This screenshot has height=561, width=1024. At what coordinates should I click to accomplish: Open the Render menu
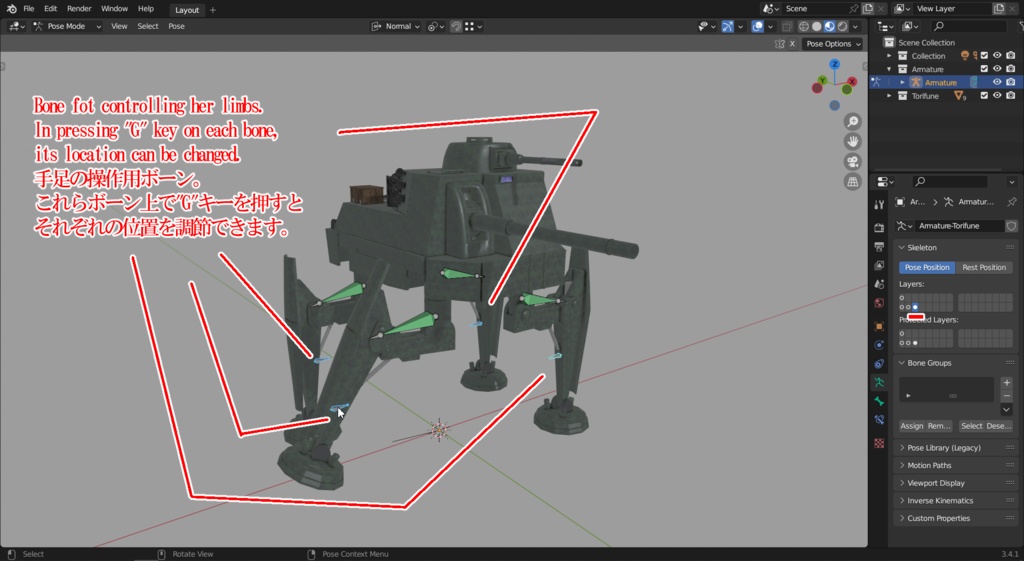79,9
